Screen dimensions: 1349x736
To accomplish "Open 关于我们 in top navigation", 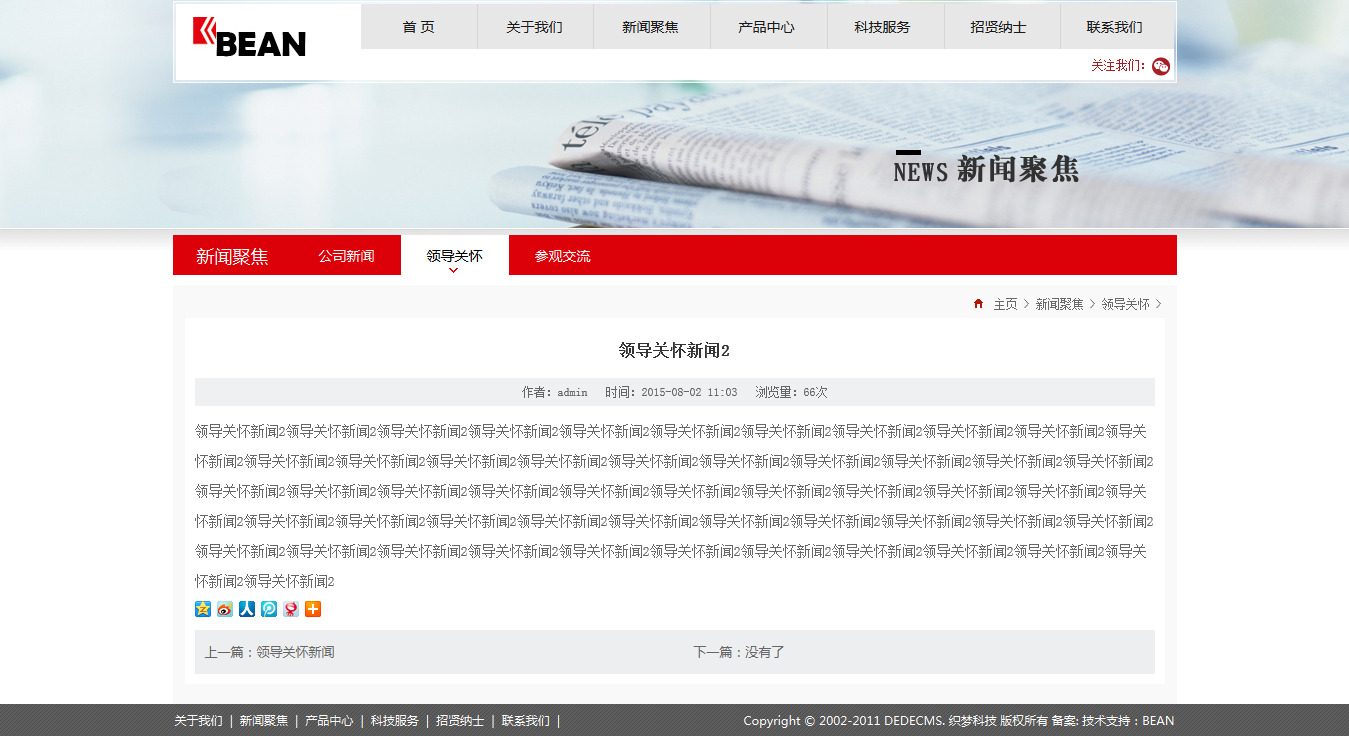I will (534, 27).
